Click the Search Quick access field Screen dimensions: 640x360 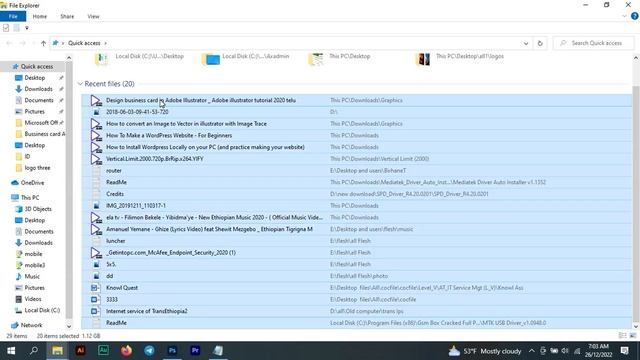594,43
